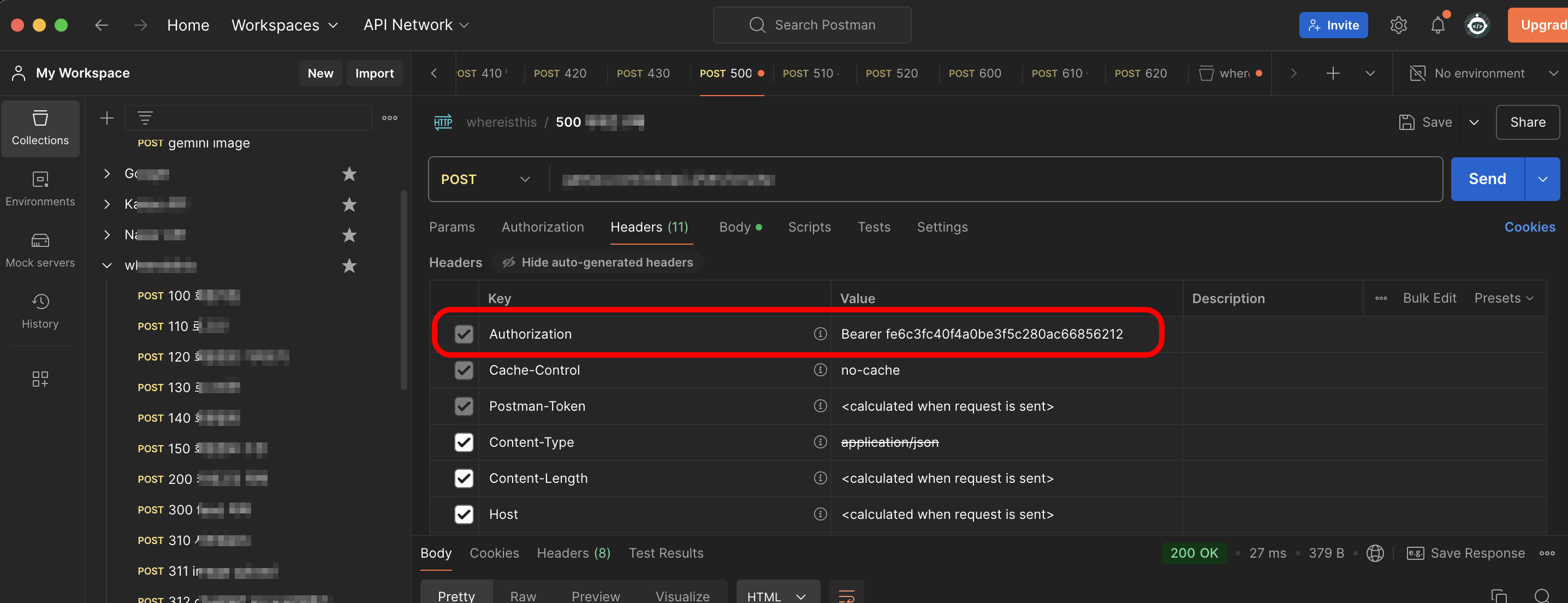Image resolution: width=1568 pixels, height=603 pixels.
Task: Open settings gear icon
Action: [x=1398, y=25]
